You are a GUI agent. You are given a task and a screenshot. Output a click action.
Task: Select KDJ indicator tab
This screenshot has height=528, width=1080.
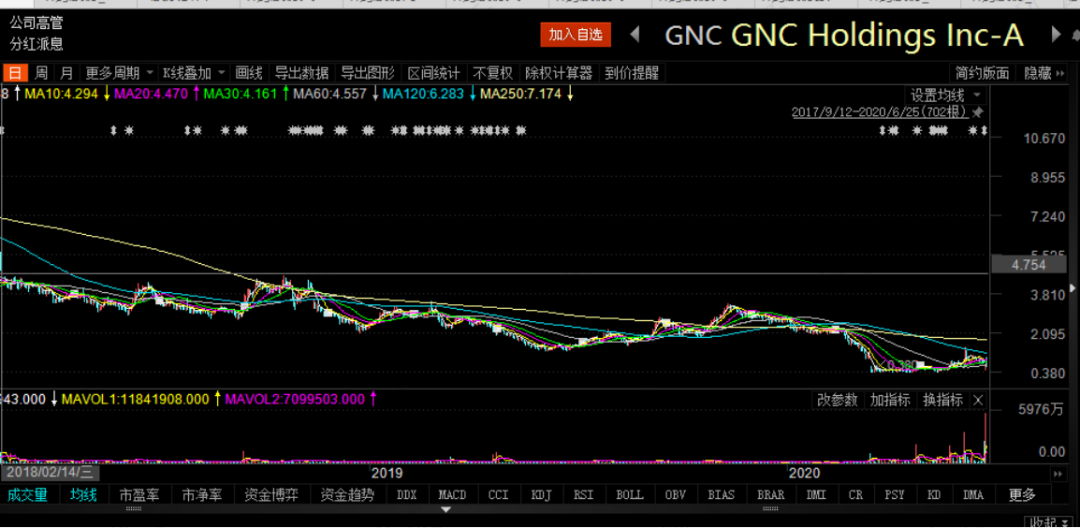click(542, 495)
